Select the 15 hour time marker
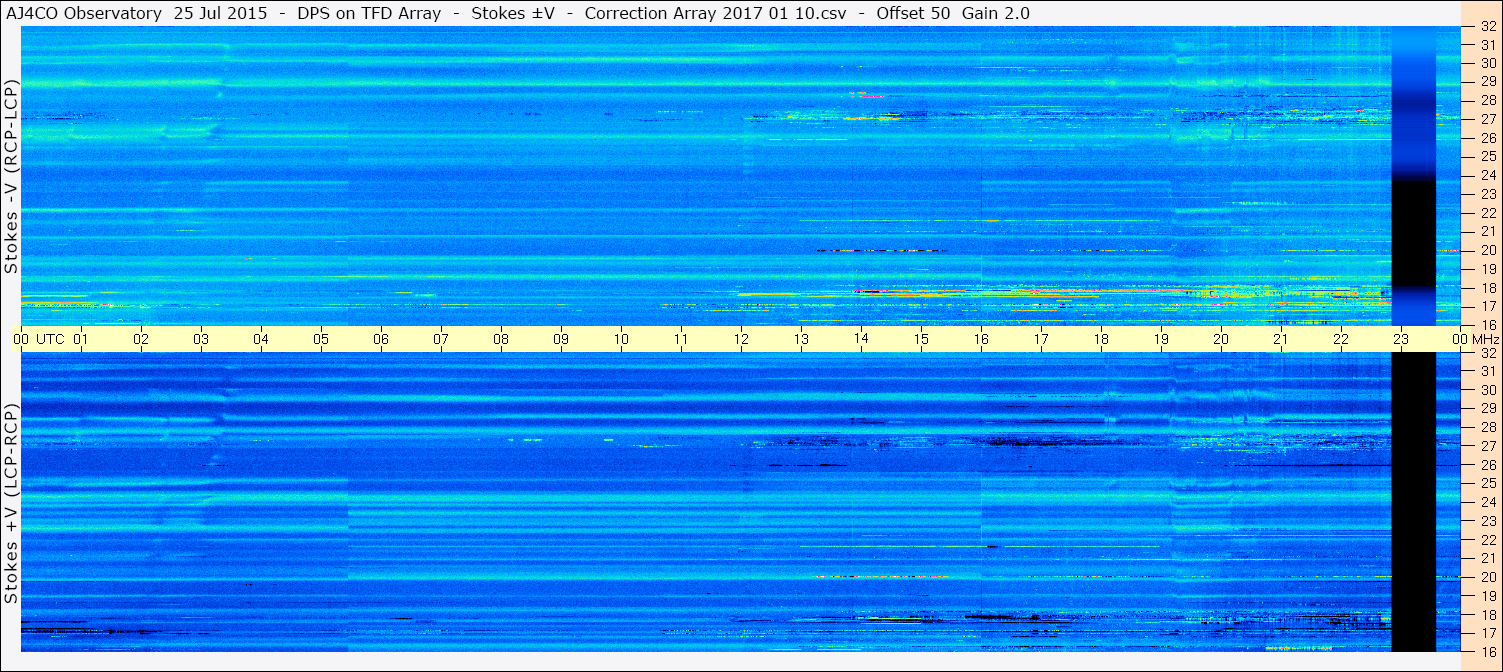 coord(921,339)
